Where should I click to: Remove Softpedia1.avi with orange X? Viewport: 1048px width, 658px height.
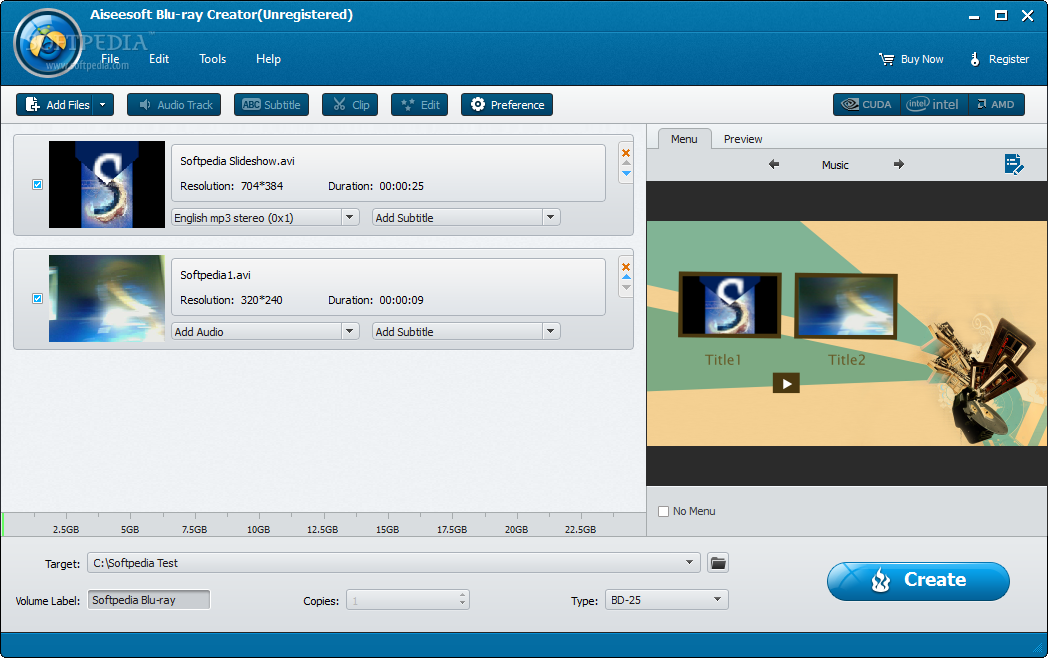626,267
